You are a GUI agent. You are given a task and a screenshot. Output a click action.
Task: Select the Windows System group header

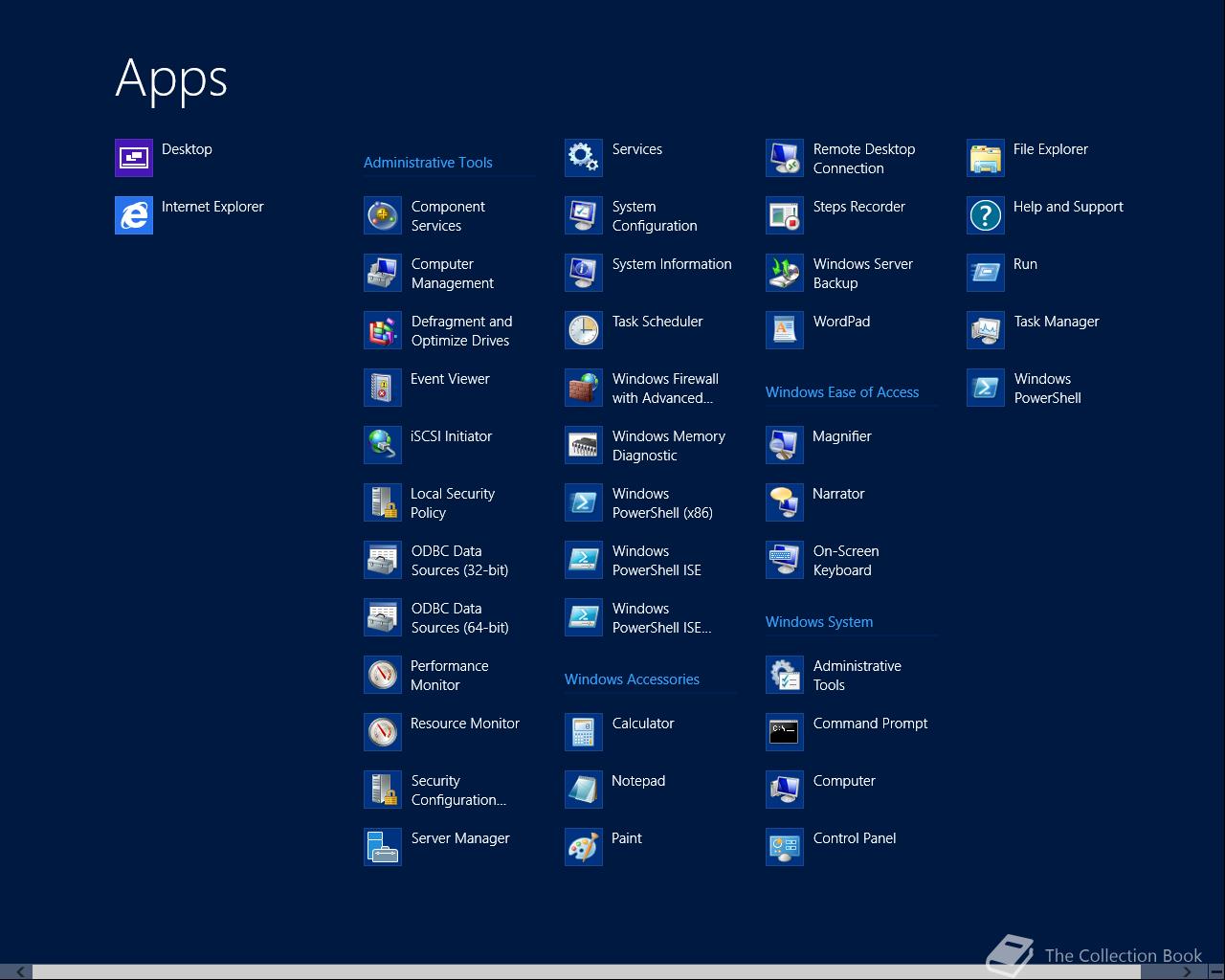pyautogui.click(x=819, y=622)
